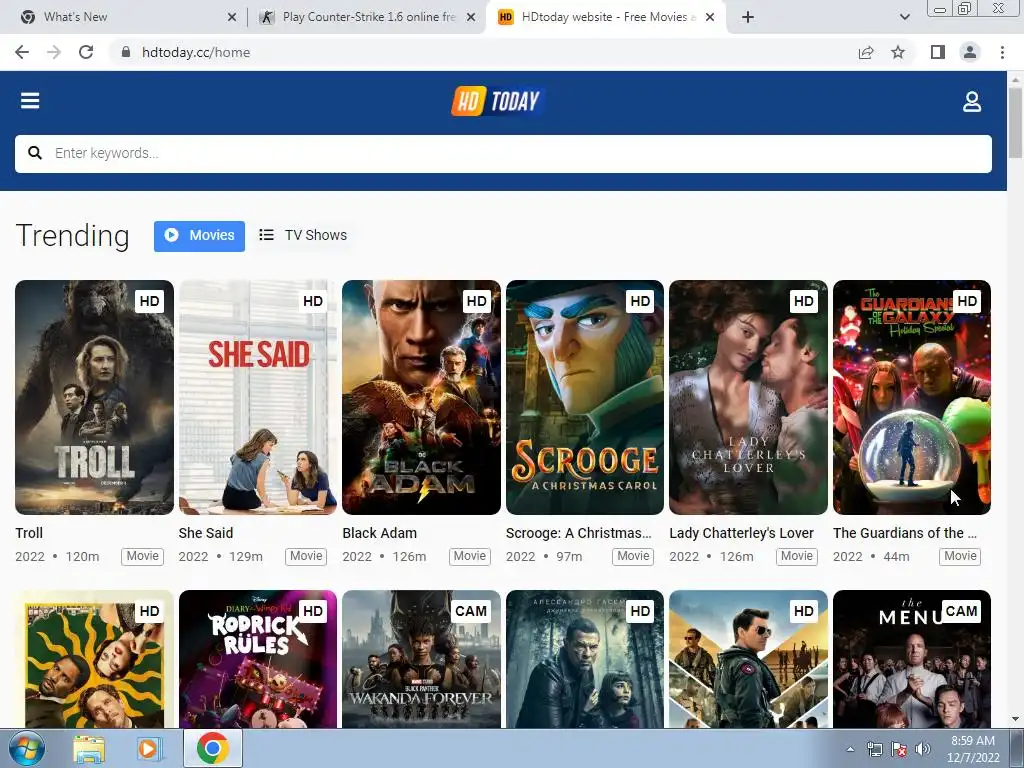Open The Menu poster

pyautogui.click(x=912, y=659)
